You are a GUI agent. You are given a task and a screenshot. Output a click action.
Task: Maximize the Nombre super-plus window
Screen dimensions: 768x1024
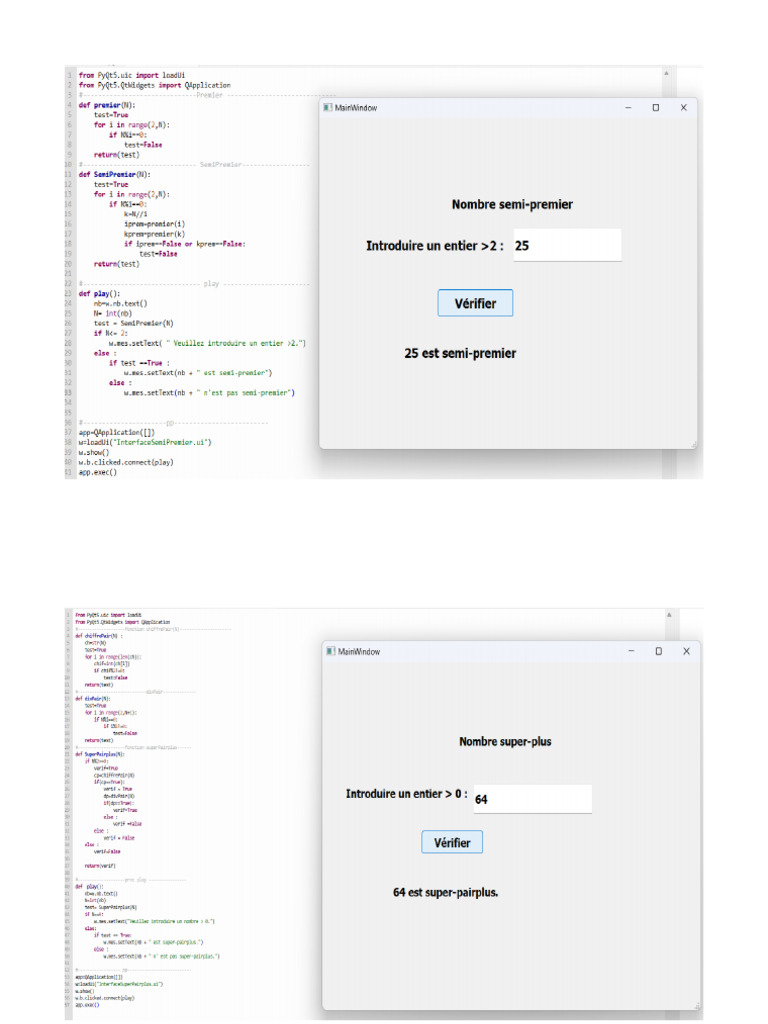click(659, 651)
